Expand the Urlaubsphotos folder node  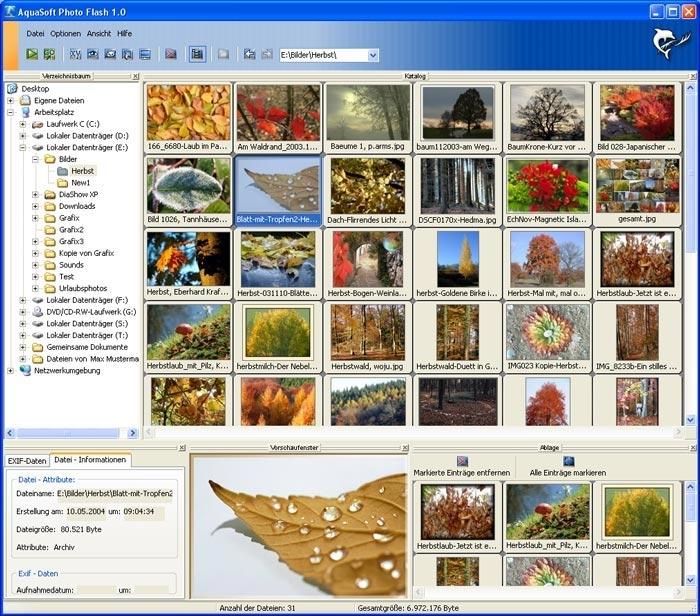click(36, 288)
